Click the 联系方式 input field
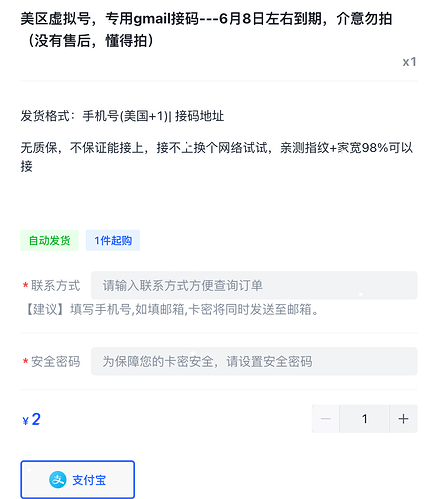The height and width of the screenshot is (499, 445). (x=254, y=285)
